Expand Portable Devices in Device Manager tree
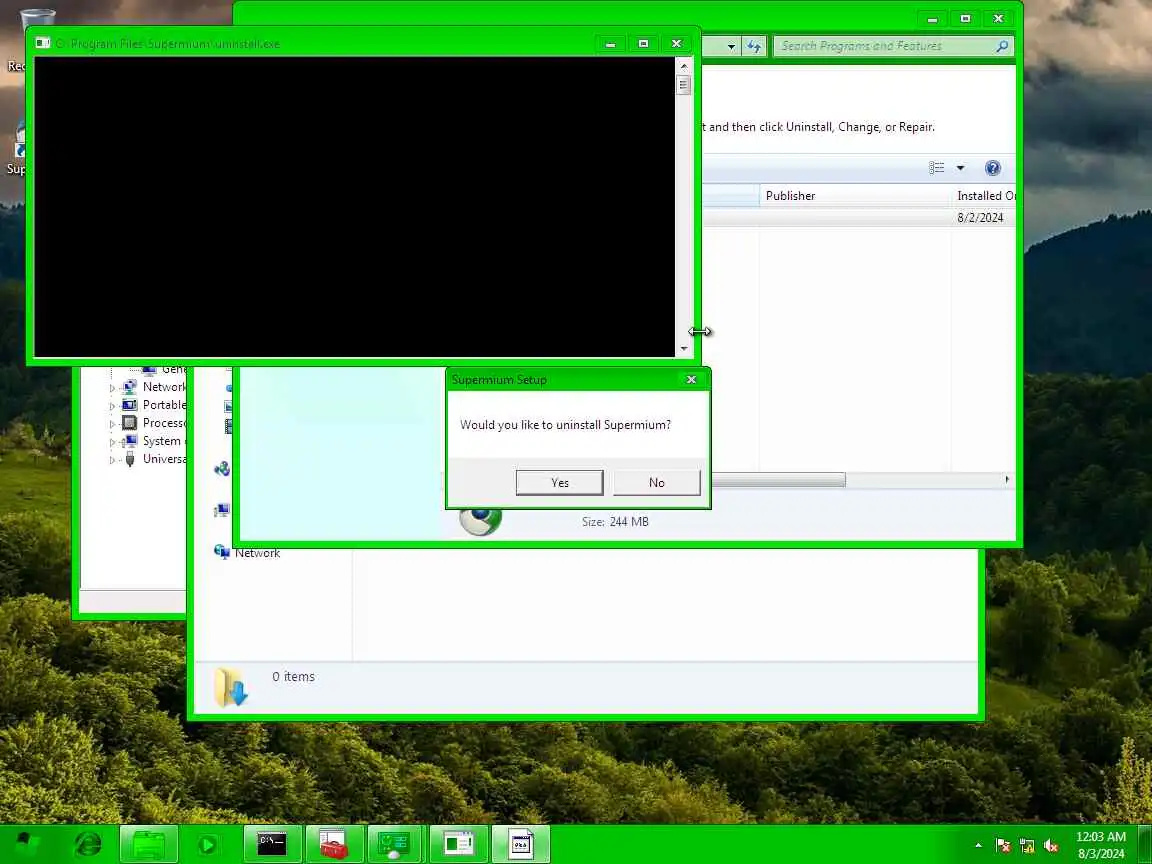1152x864 pixels. pos(112,406)
